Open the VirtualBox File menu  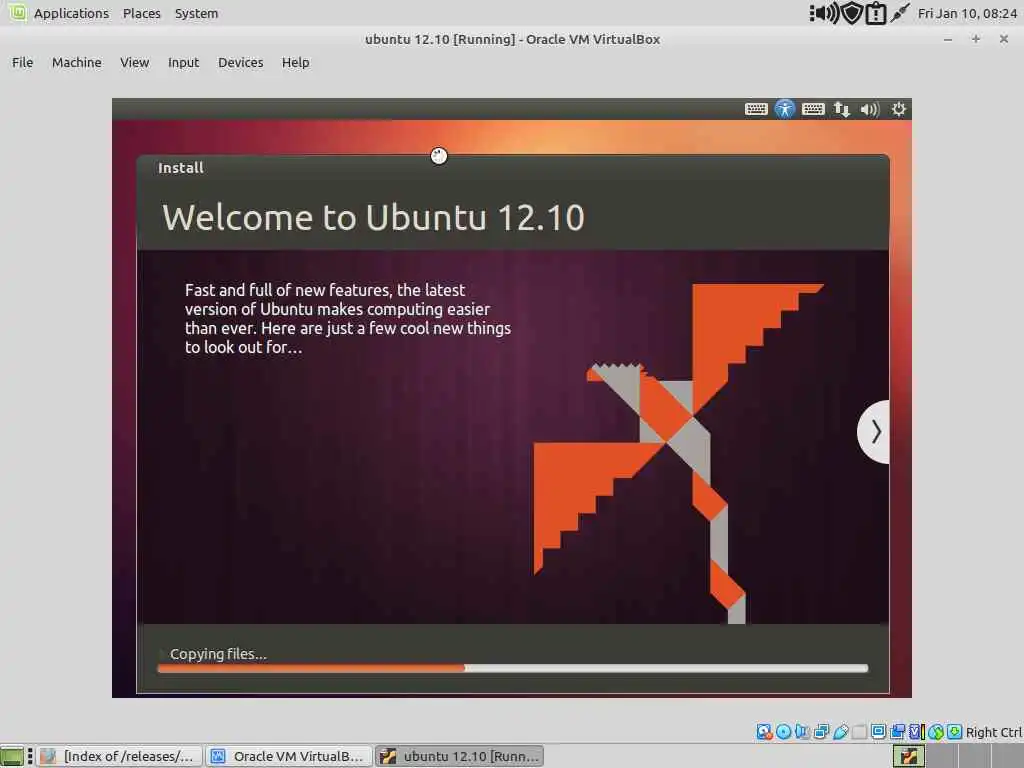22,63
